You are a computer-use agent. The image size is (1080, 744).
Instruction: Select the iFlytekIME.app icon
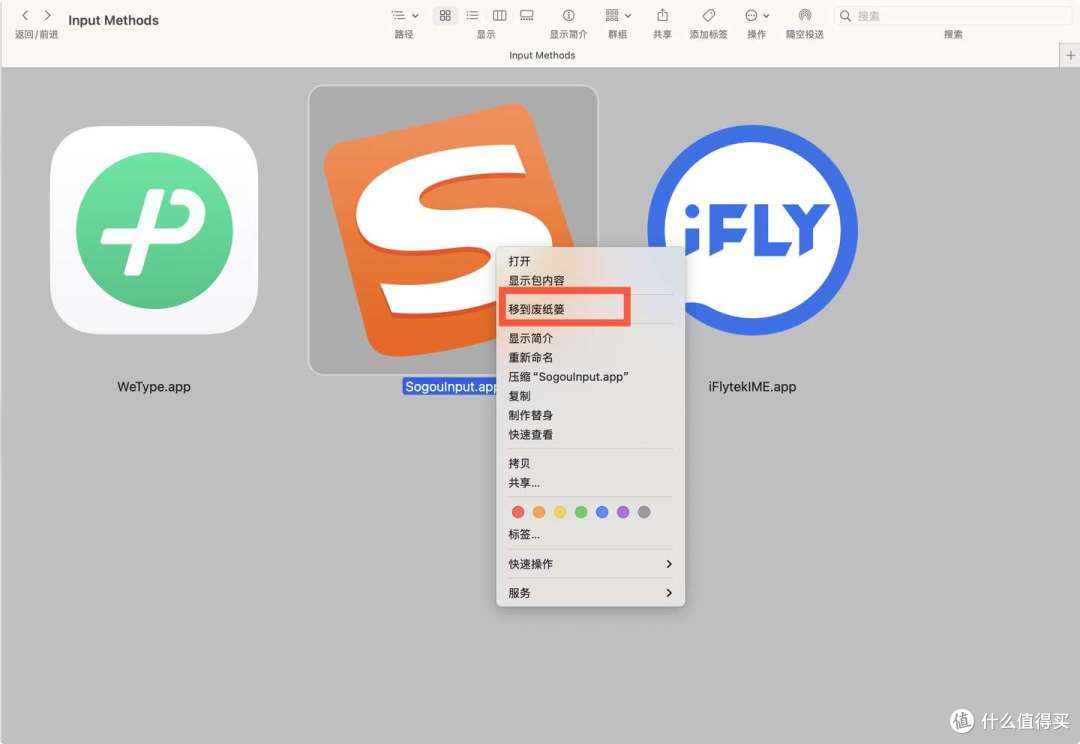click(752, 230)
